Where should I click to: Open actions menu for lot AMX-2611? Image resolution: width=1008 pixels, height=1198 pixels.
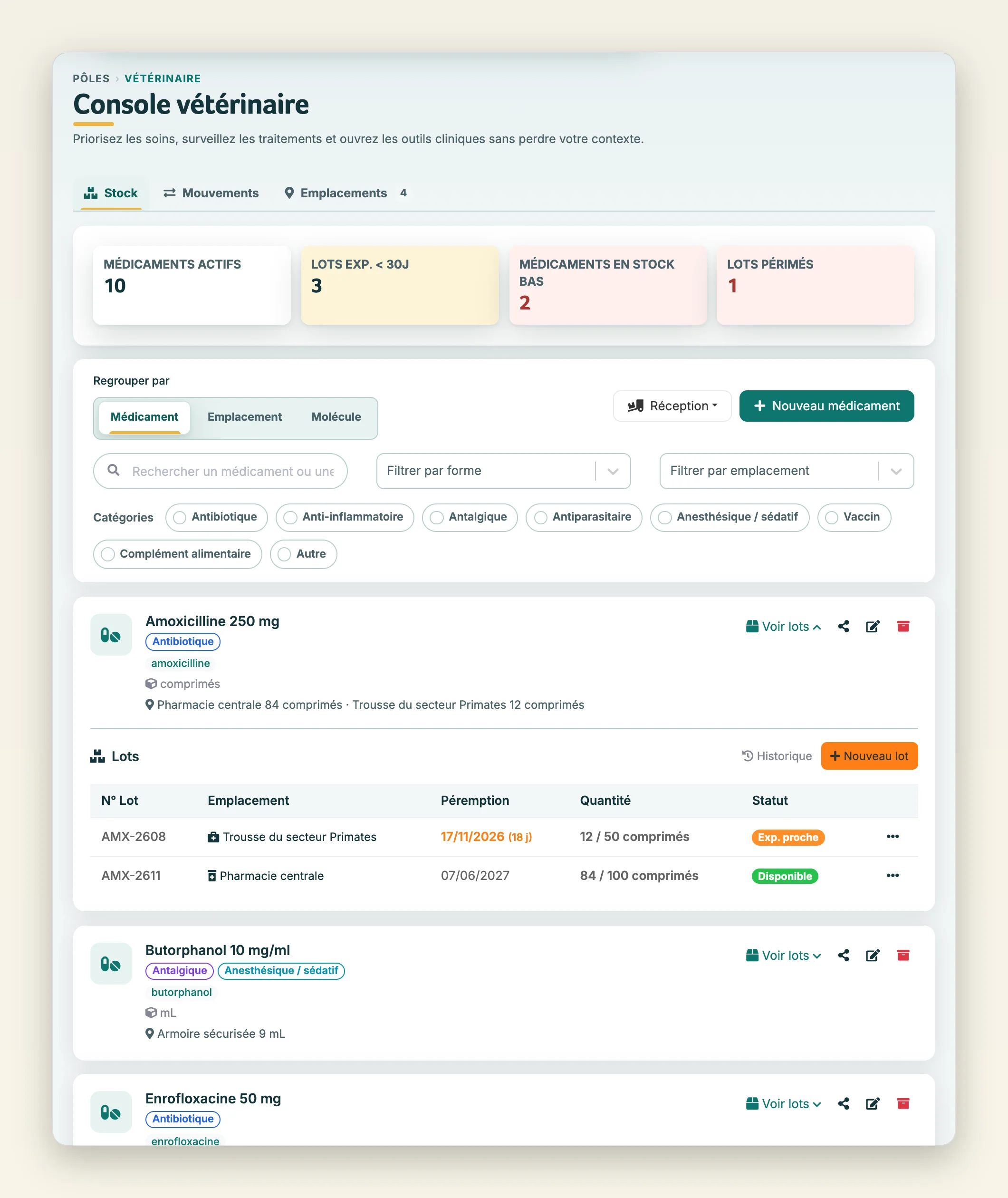pos(893,876)
